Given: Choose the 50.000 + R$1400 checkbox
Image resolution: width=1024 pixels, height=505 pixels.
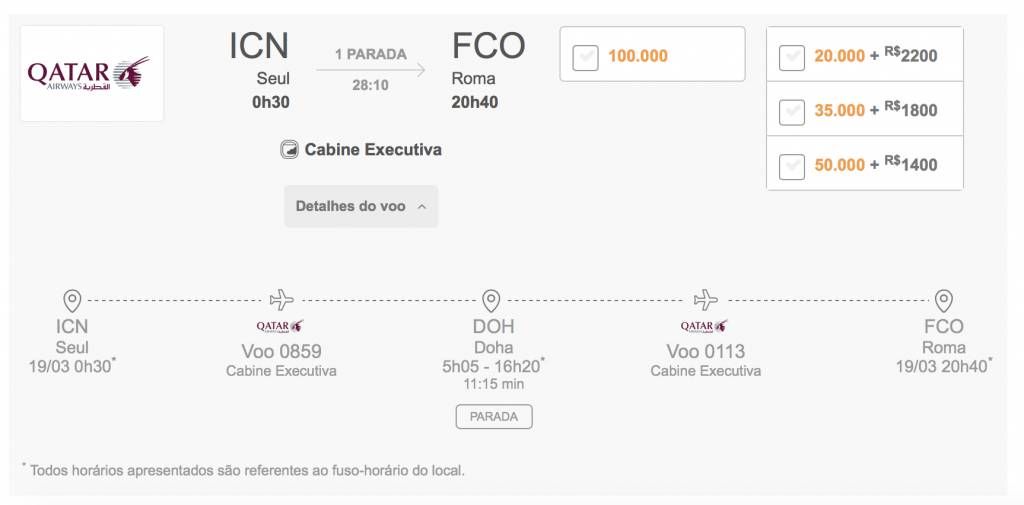Looking at the screenshot, I should (x=792, y=167).
